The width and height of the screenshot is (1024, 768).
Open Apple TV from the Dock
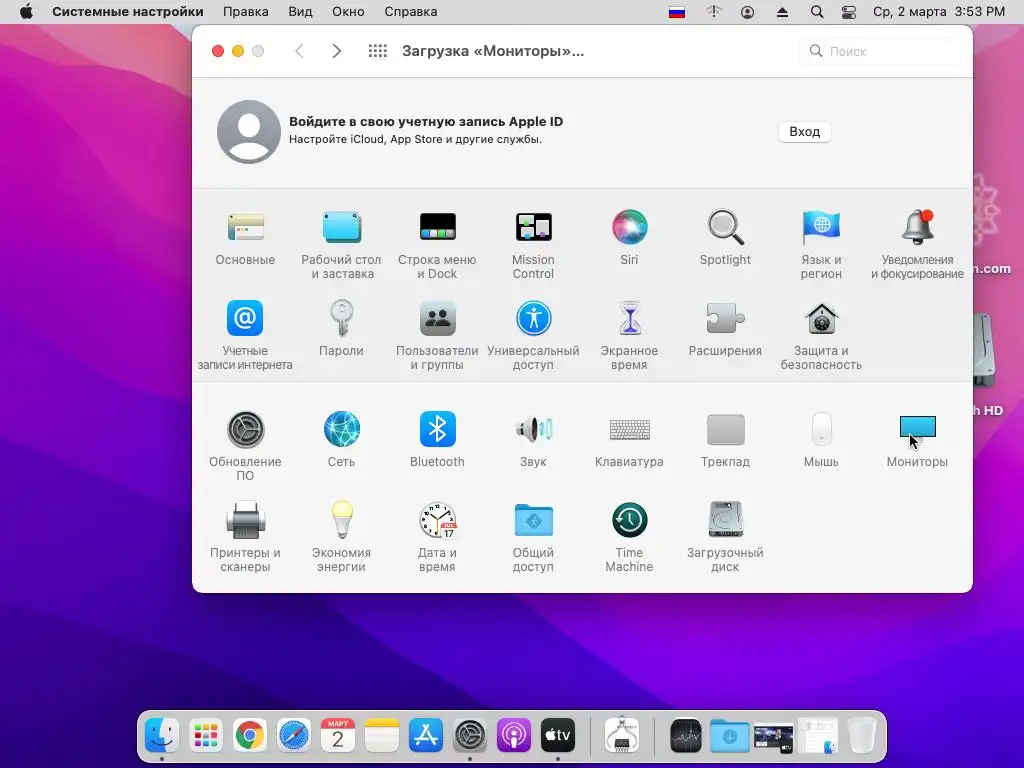(x=558, y=736)
